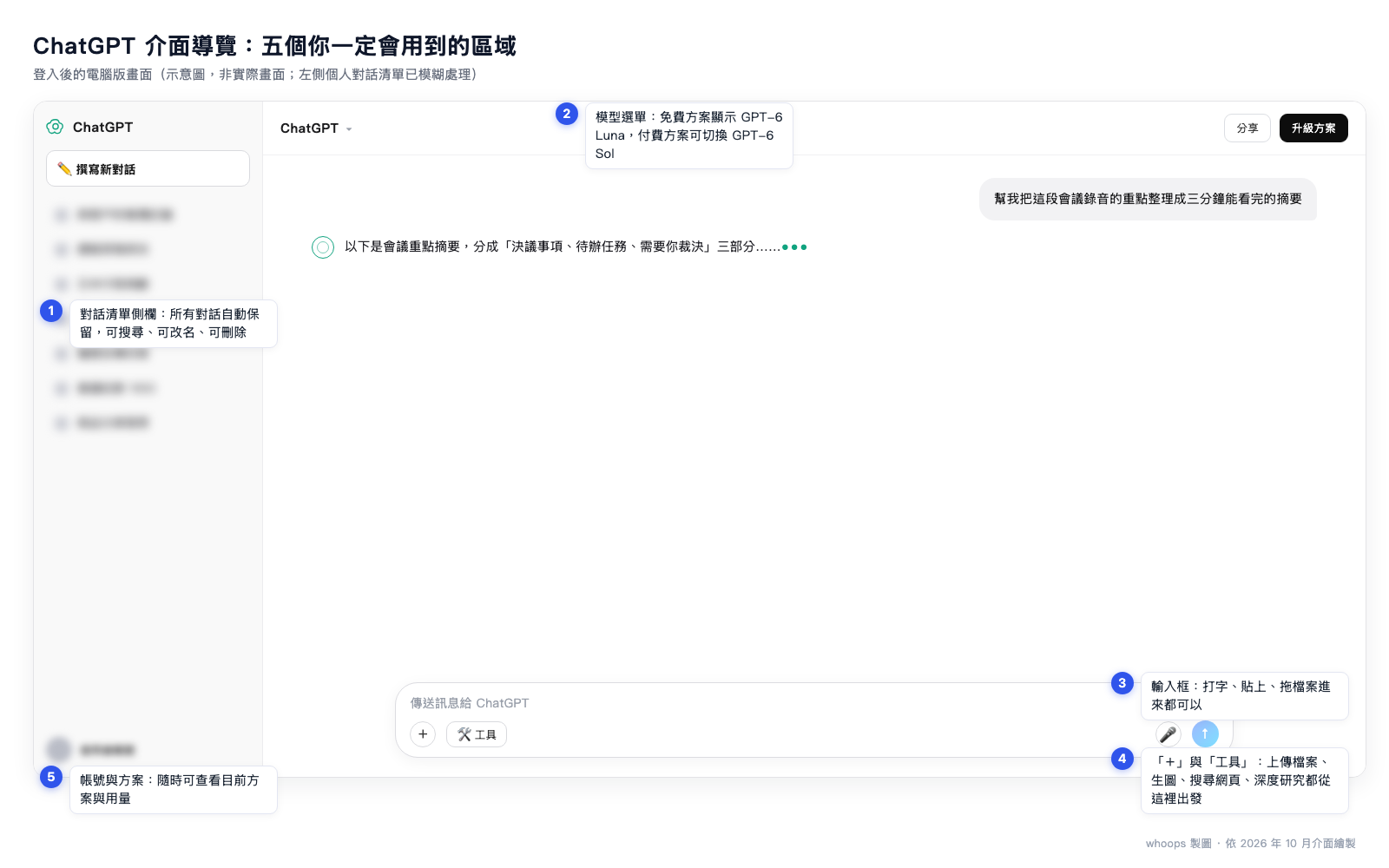Click the microphone voice input icon
Screen dimensions: 1389x868
click(1168, 734)
